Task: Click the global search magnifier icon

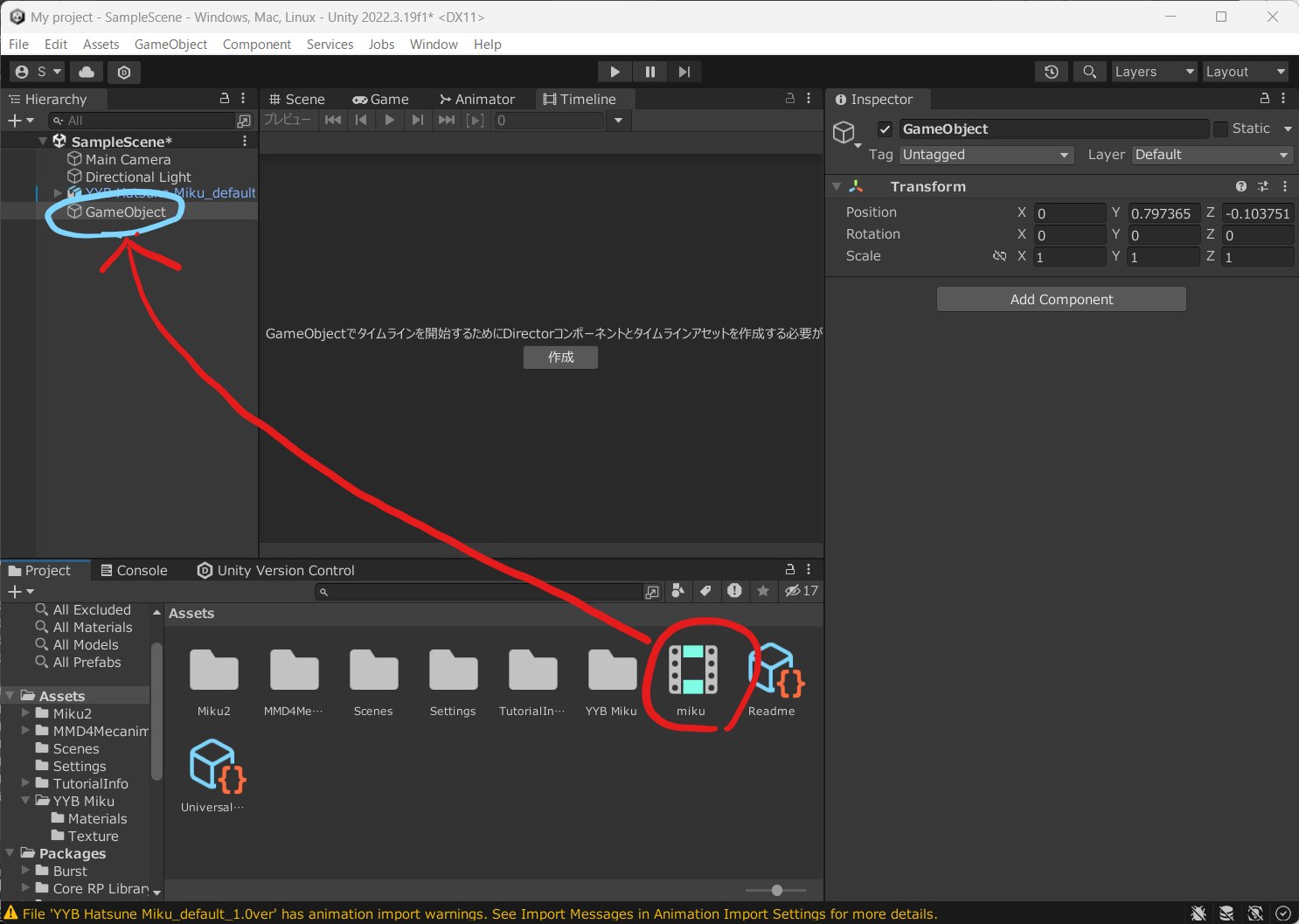Action: tap(1089, 72)
